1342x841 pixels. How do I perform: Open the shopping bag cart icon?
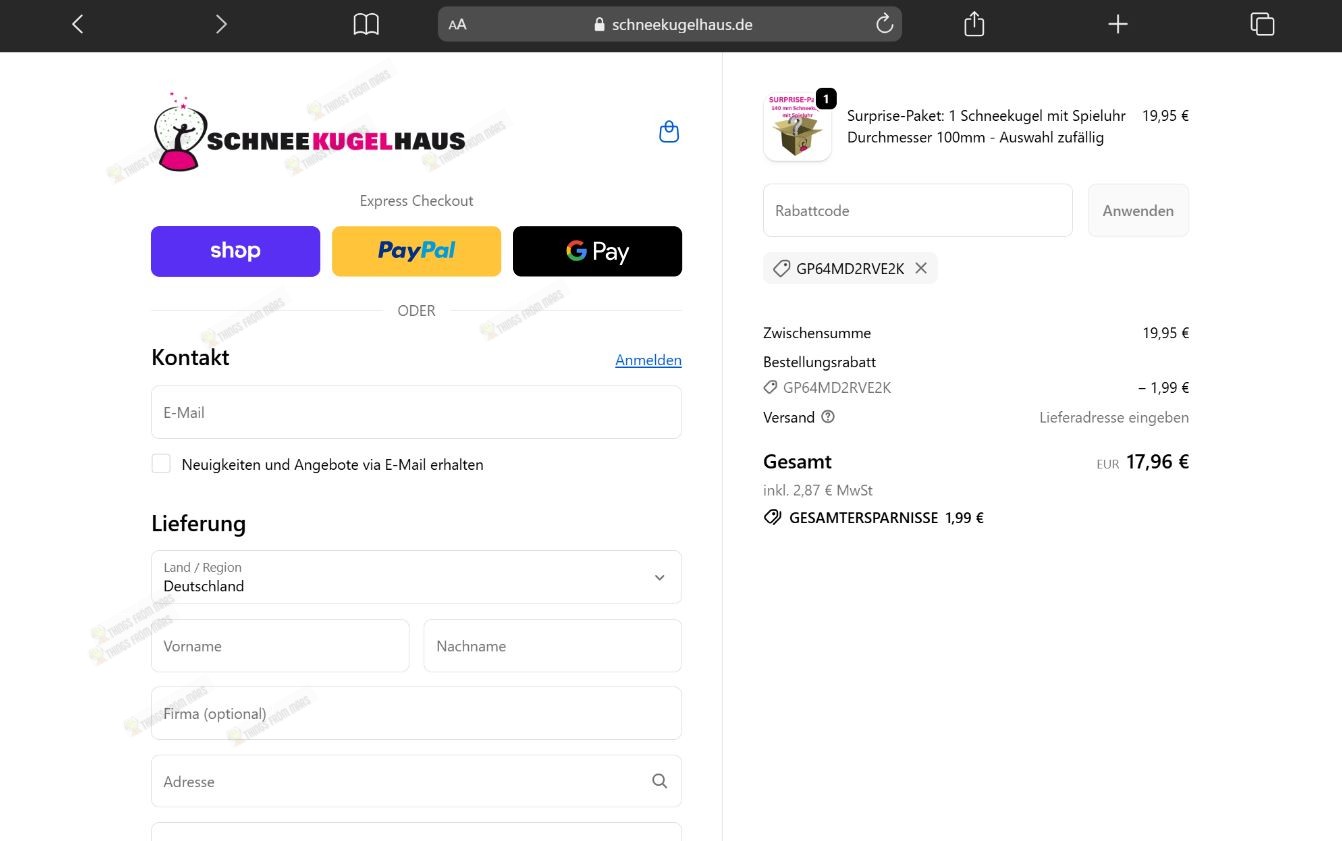tap(669, 132)
